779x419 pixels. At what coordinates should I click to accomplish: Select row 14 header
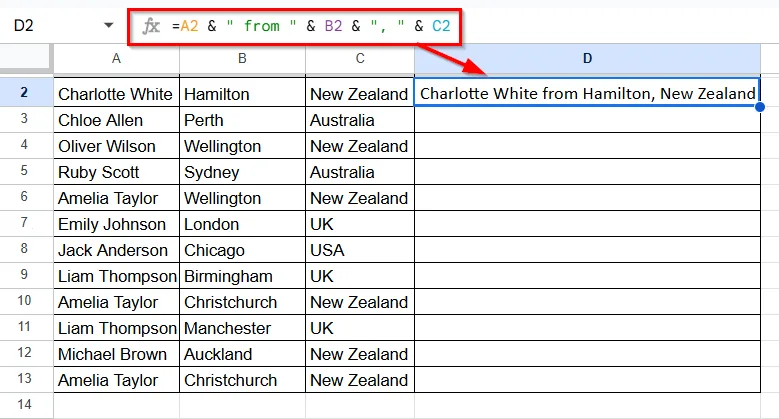26,405
